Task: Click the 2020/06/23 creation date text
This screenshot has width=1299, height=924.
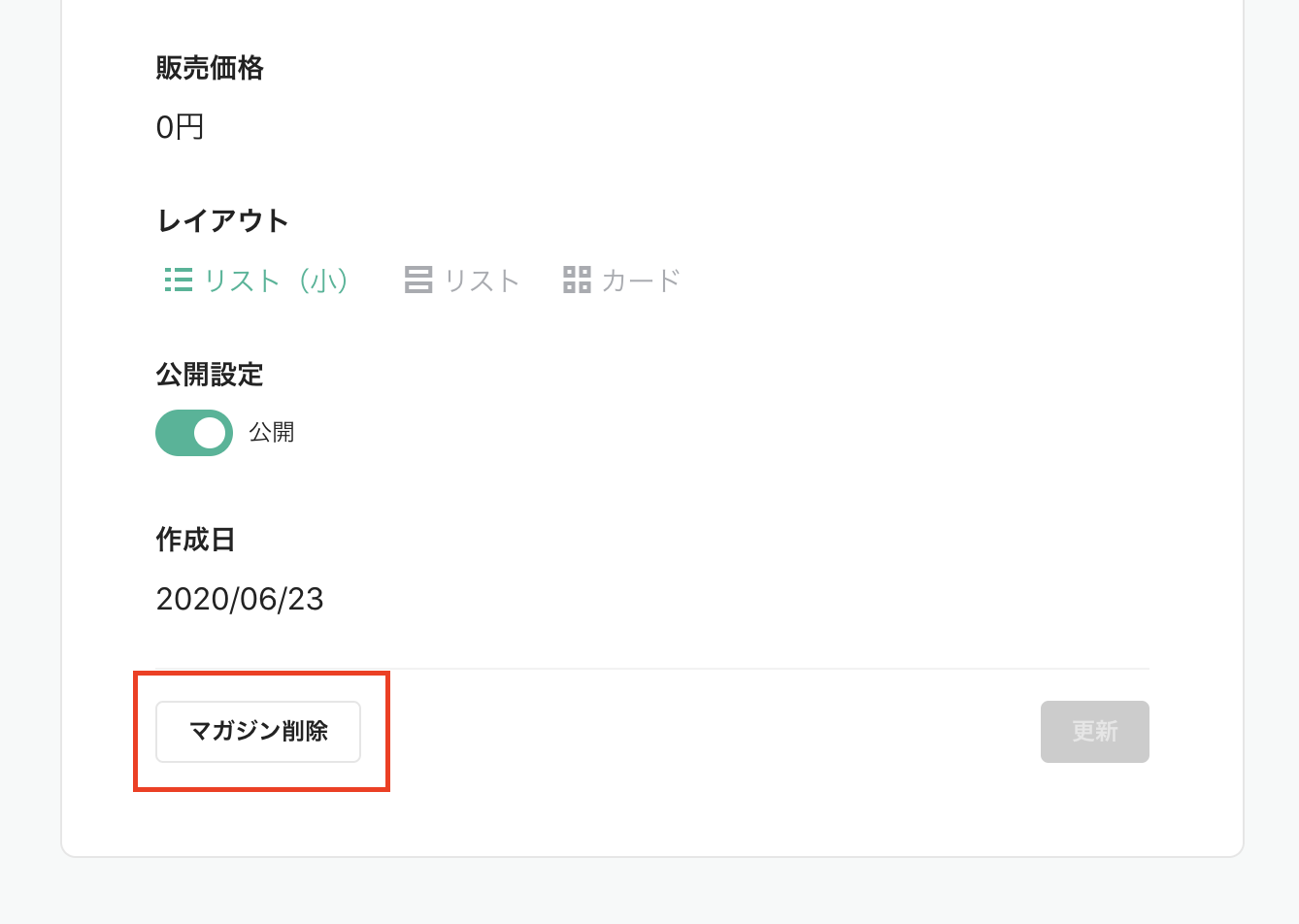Action: tap(240, 599)
